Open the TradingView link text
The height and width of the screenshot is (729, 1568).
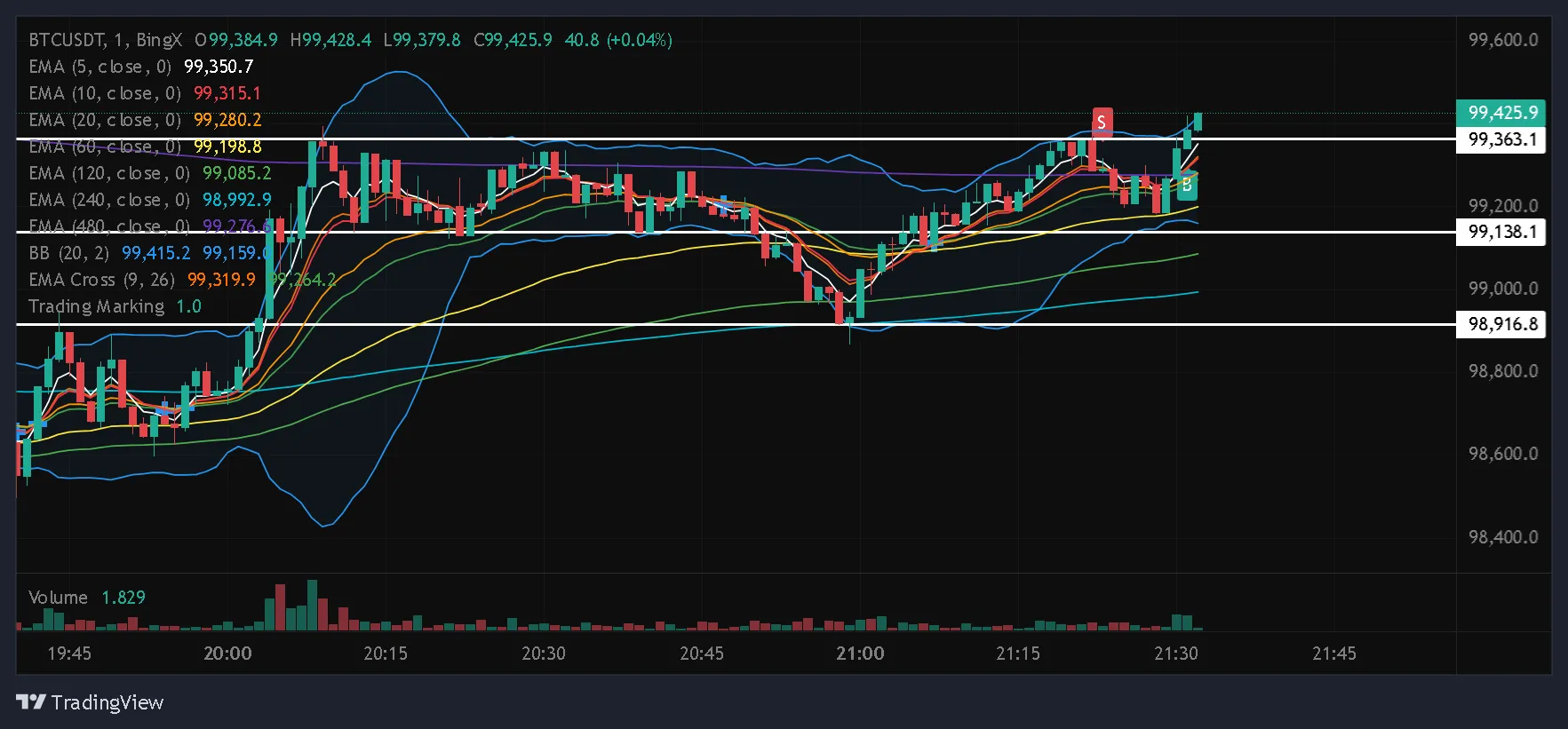(x=107, y=702)
